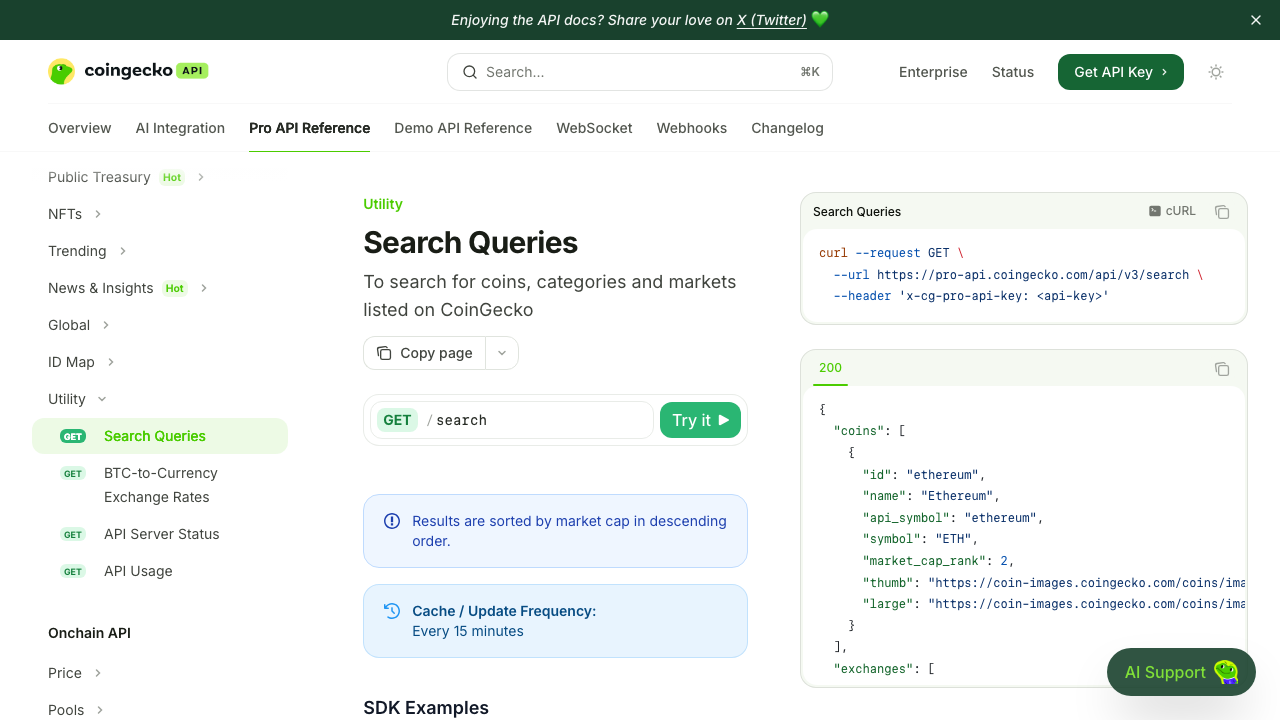Viewport: 1280px width, 720px height.
Task: Select the 200 response tab
Action: click(830, 368)
